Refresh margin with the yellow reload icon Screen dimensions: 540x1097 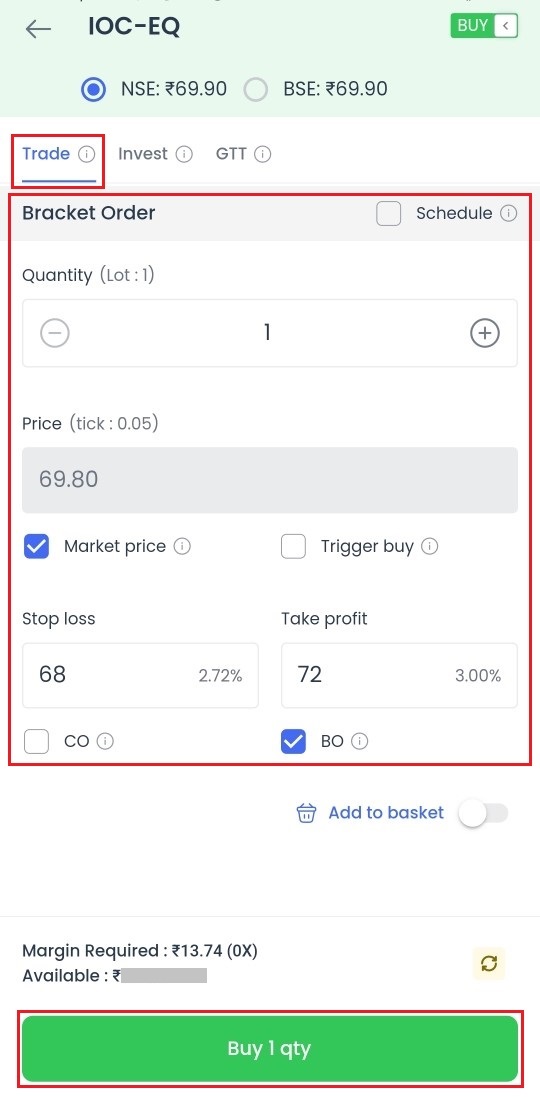(490, 963)
